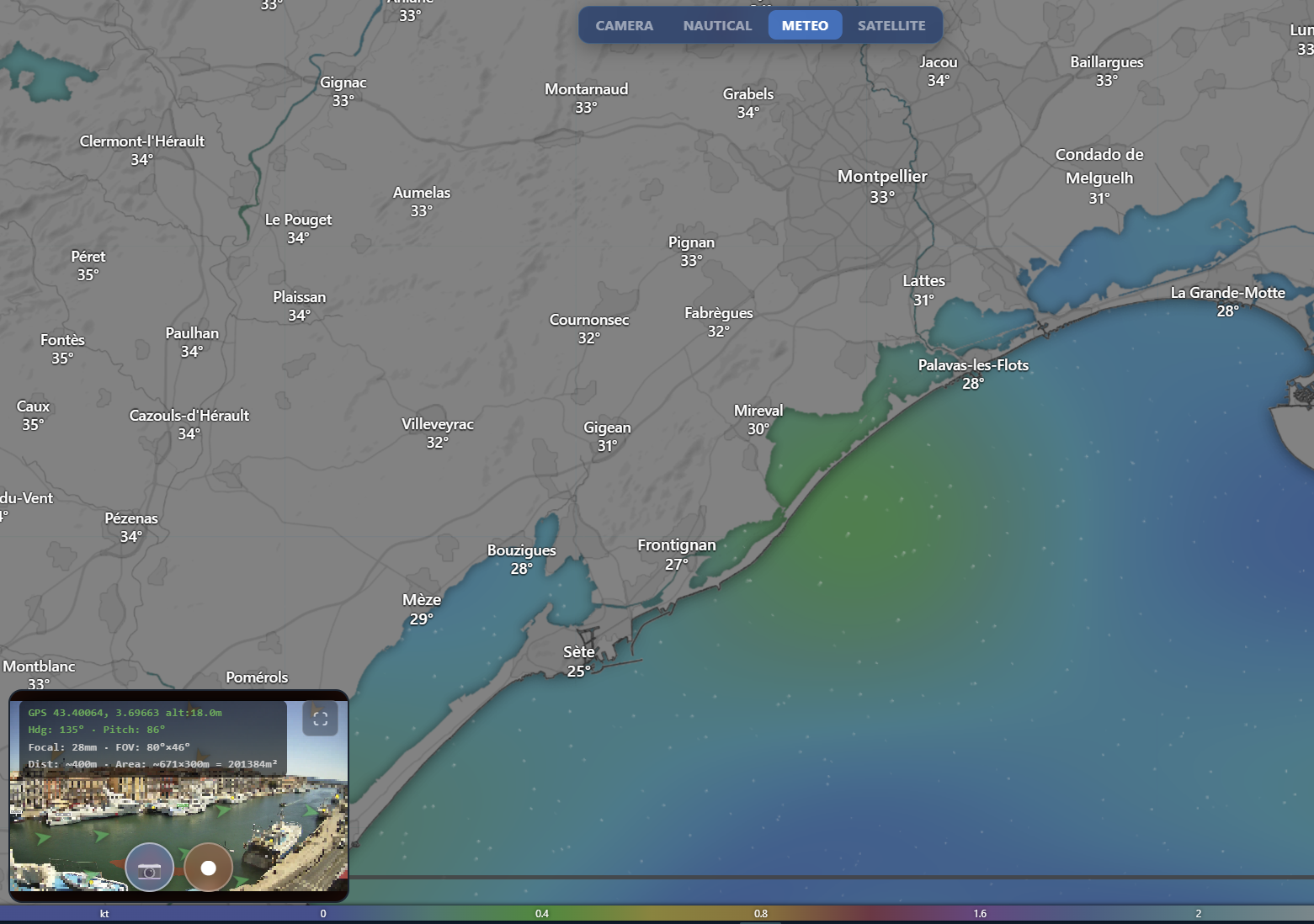
Task: Click the Aumelas label
Action: [x=422, y=193]
